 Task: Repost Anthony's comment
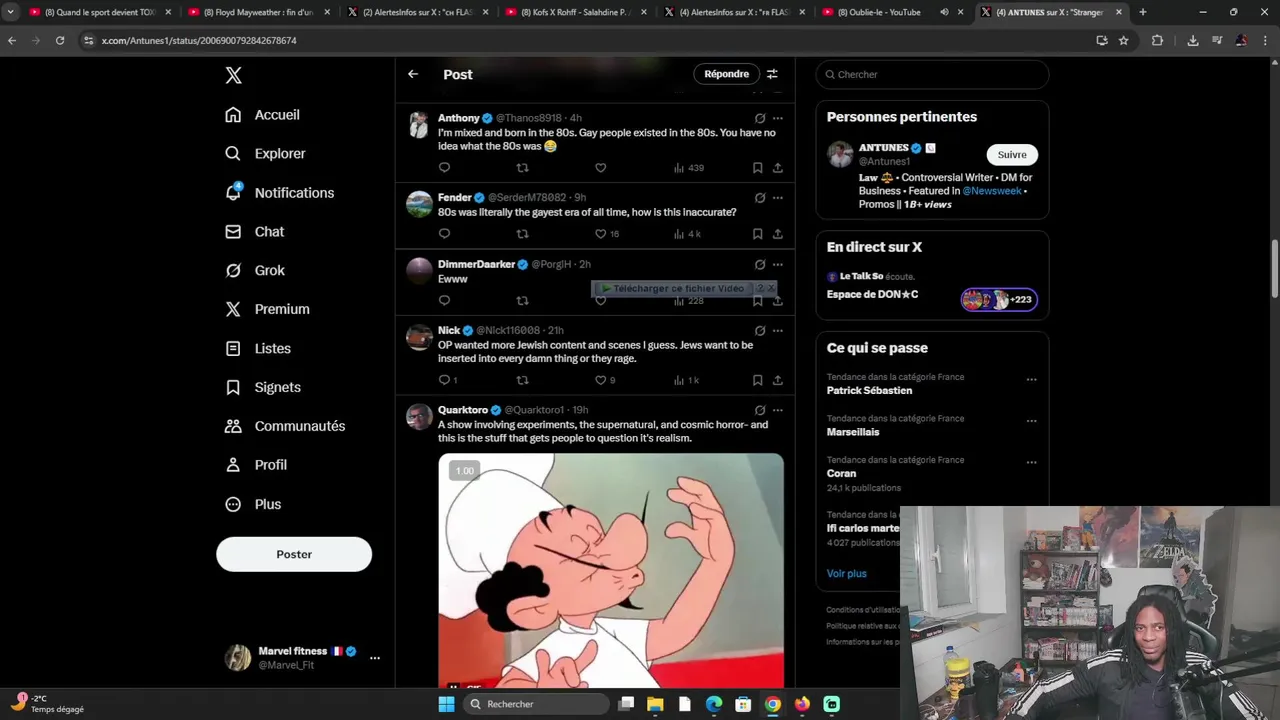[x=522, y=168]
